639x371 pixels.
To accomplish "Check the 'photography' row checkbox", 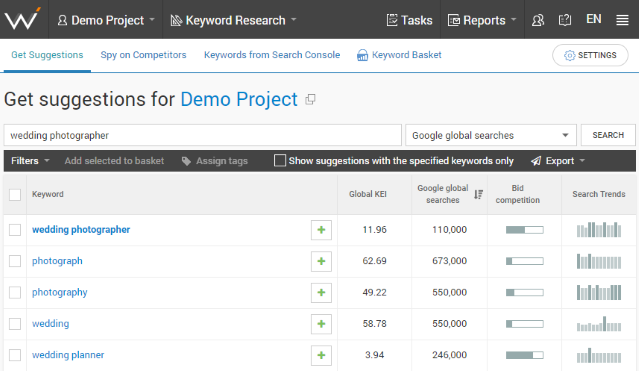I will (15, 292).
